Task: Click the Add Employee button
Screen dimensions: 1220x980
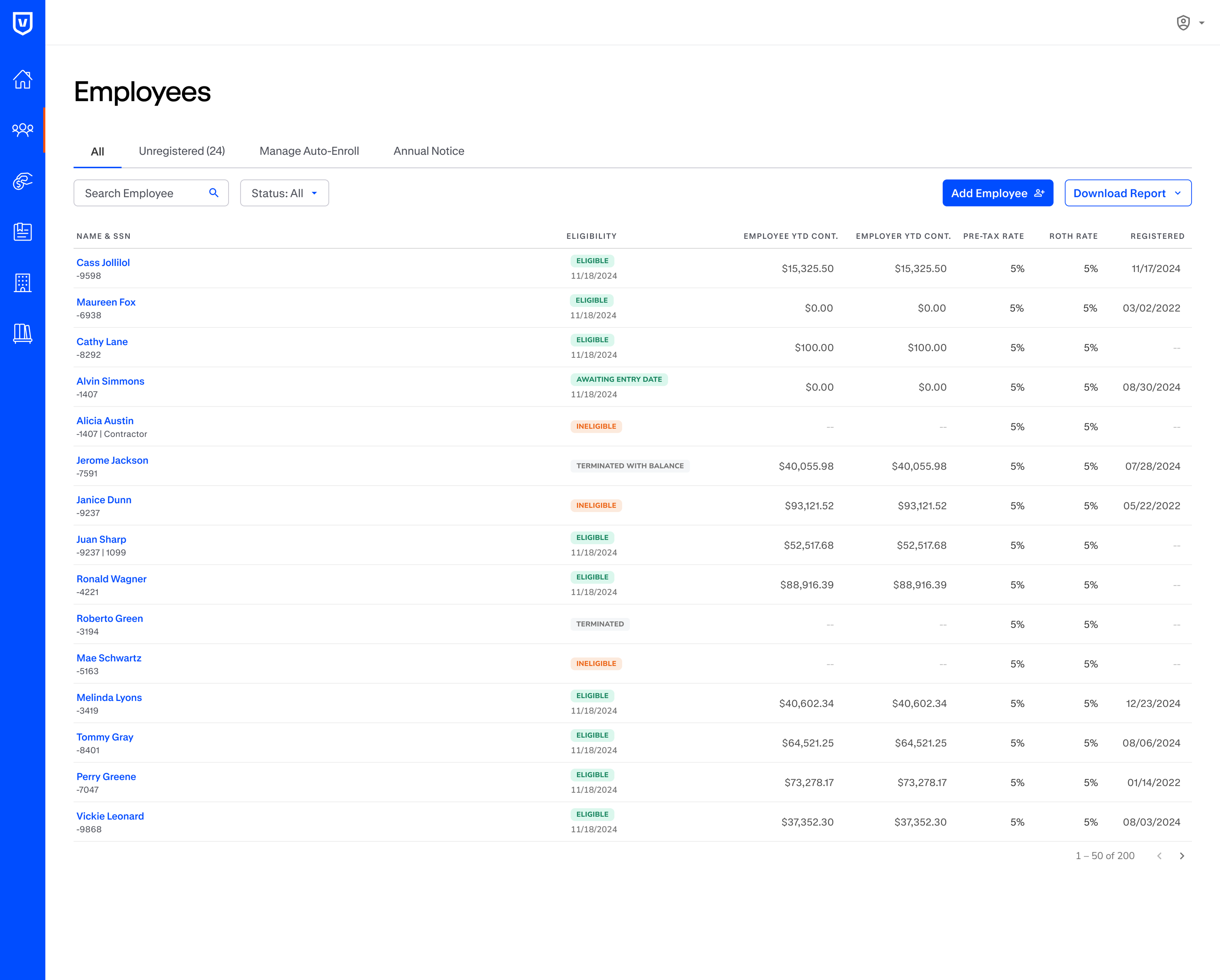Action: (997, 193)
